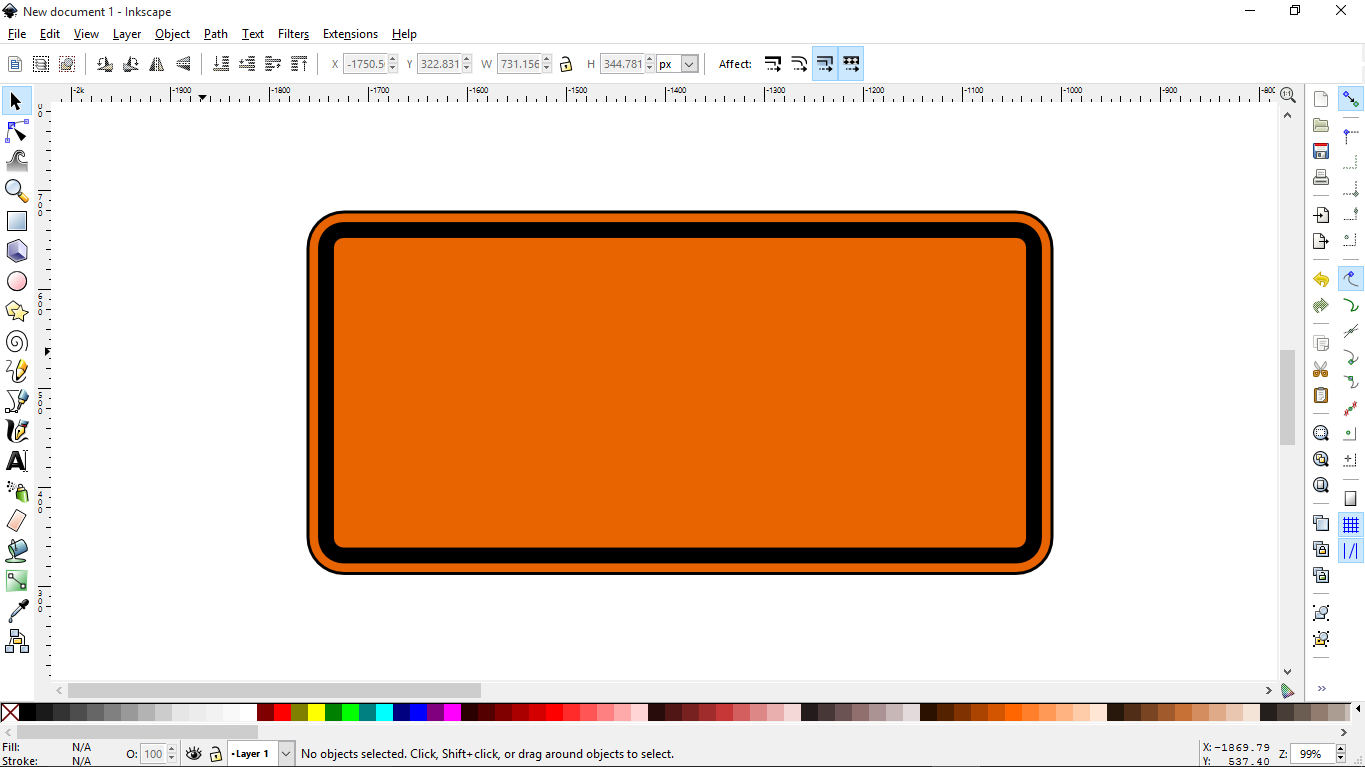
Task: Click the height H input field
Action: [622, 64]
